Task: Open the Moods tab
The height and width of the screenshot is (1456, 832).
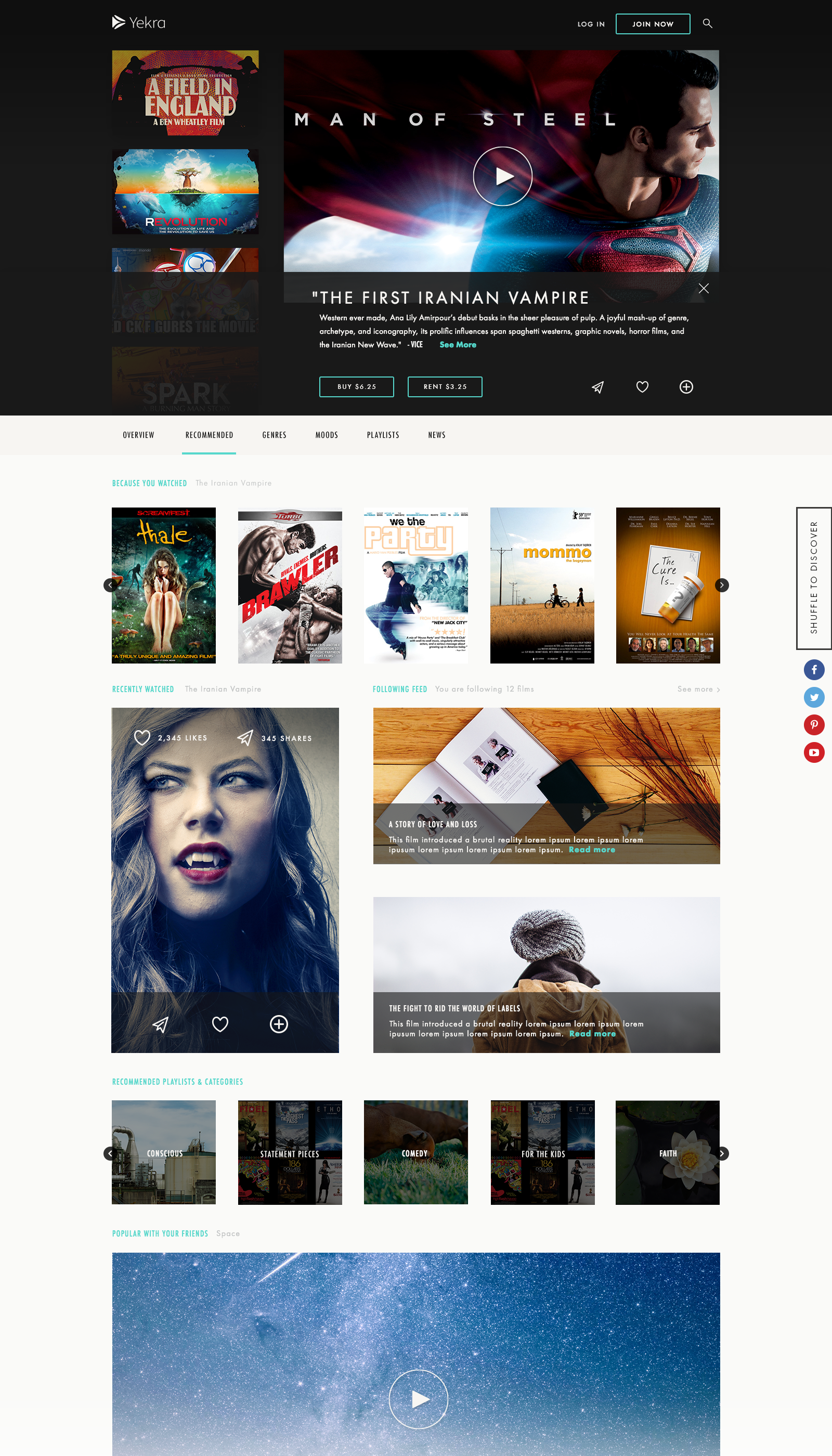Action: point(327,435)
